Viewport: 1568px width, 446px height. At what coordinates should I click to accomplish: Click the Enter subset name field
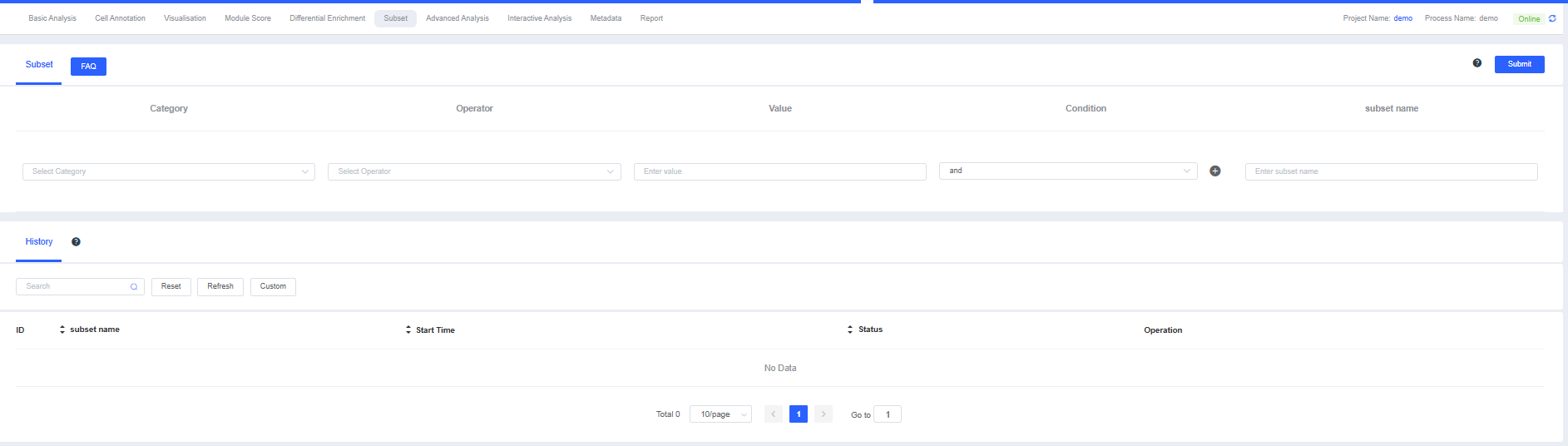[1391, 172]
